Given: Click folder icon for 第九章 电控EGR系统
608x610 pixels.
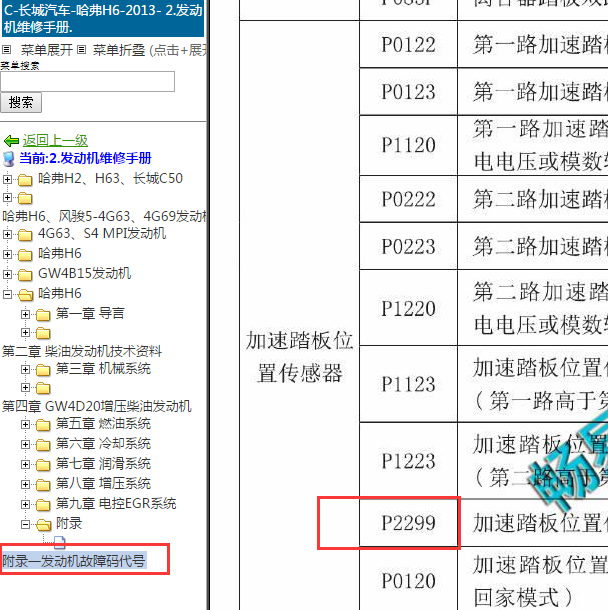Looking at the screenshot, I should [x=43, y=505].
